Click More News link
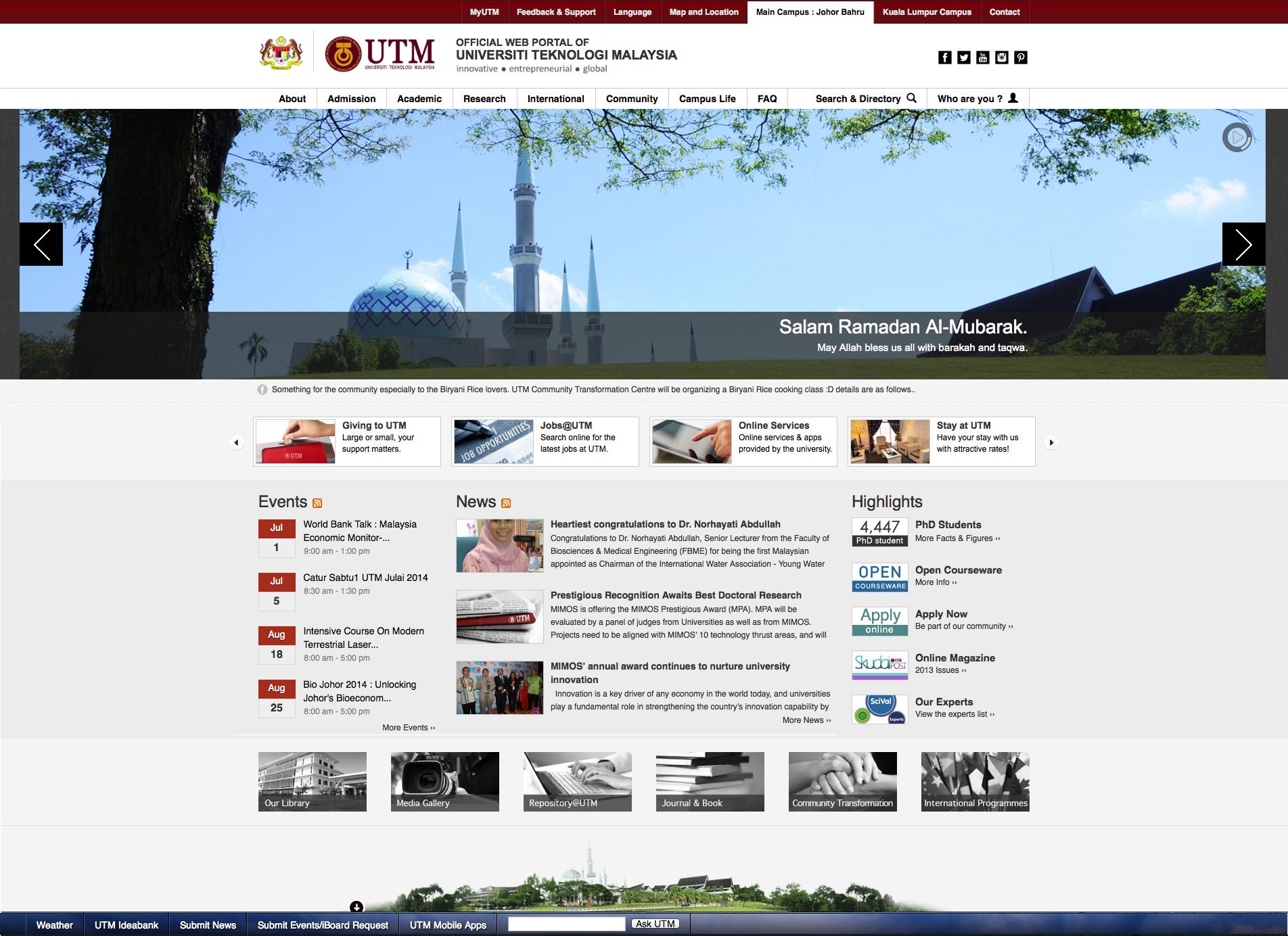The image size is (1288, 936). [806, 720]
